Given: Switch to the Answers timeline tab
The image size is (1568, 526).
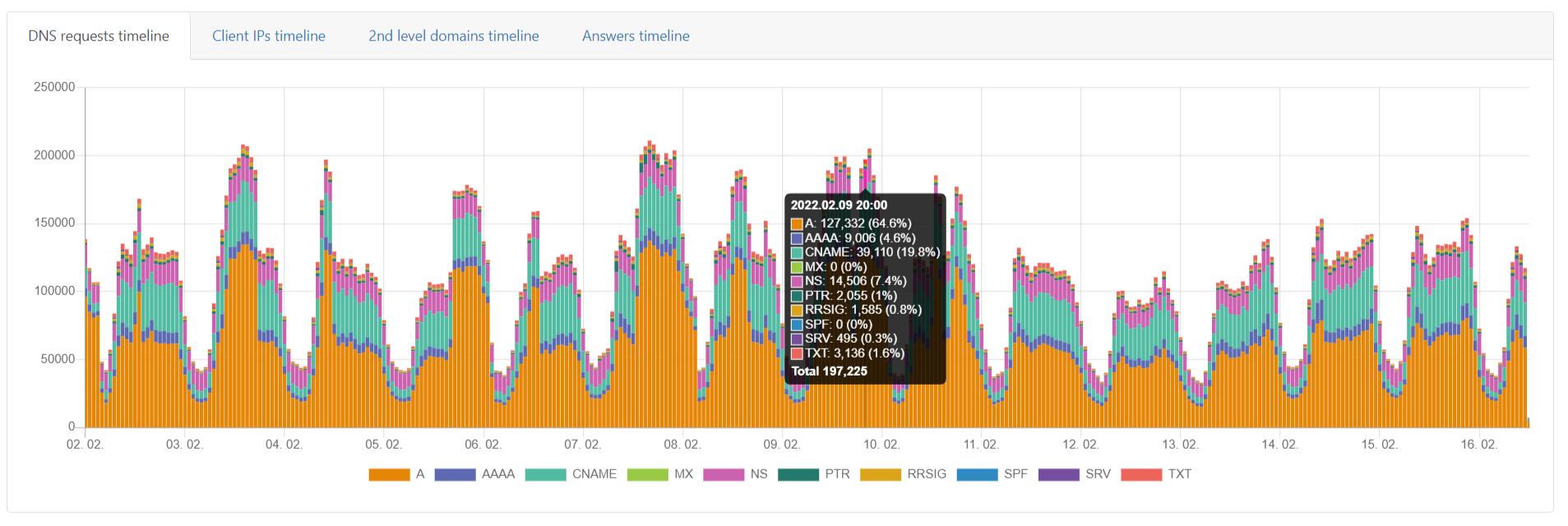Looking at the screenshot, I should 636,36.
